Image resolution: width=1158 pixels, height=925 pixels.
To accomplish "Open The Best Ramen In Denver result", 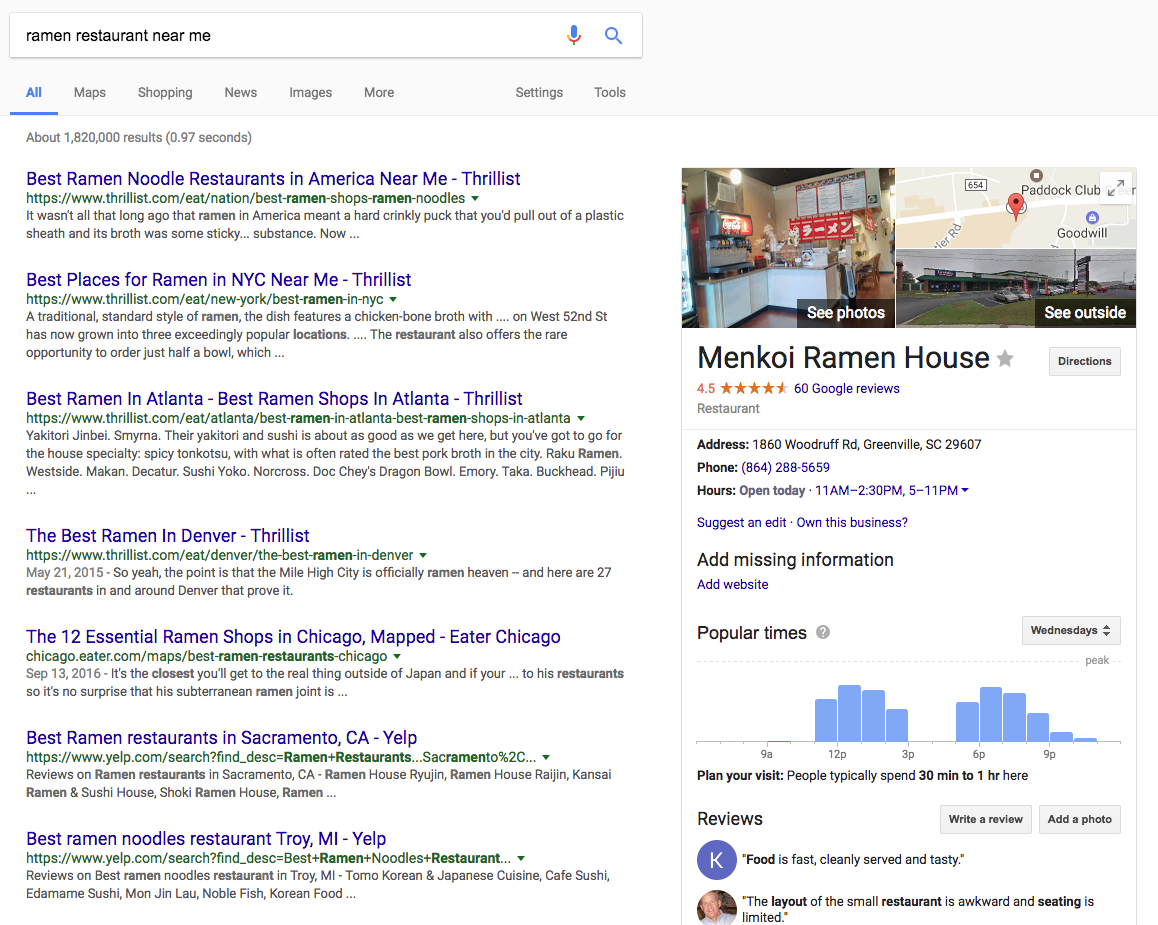I will [168, 536].
